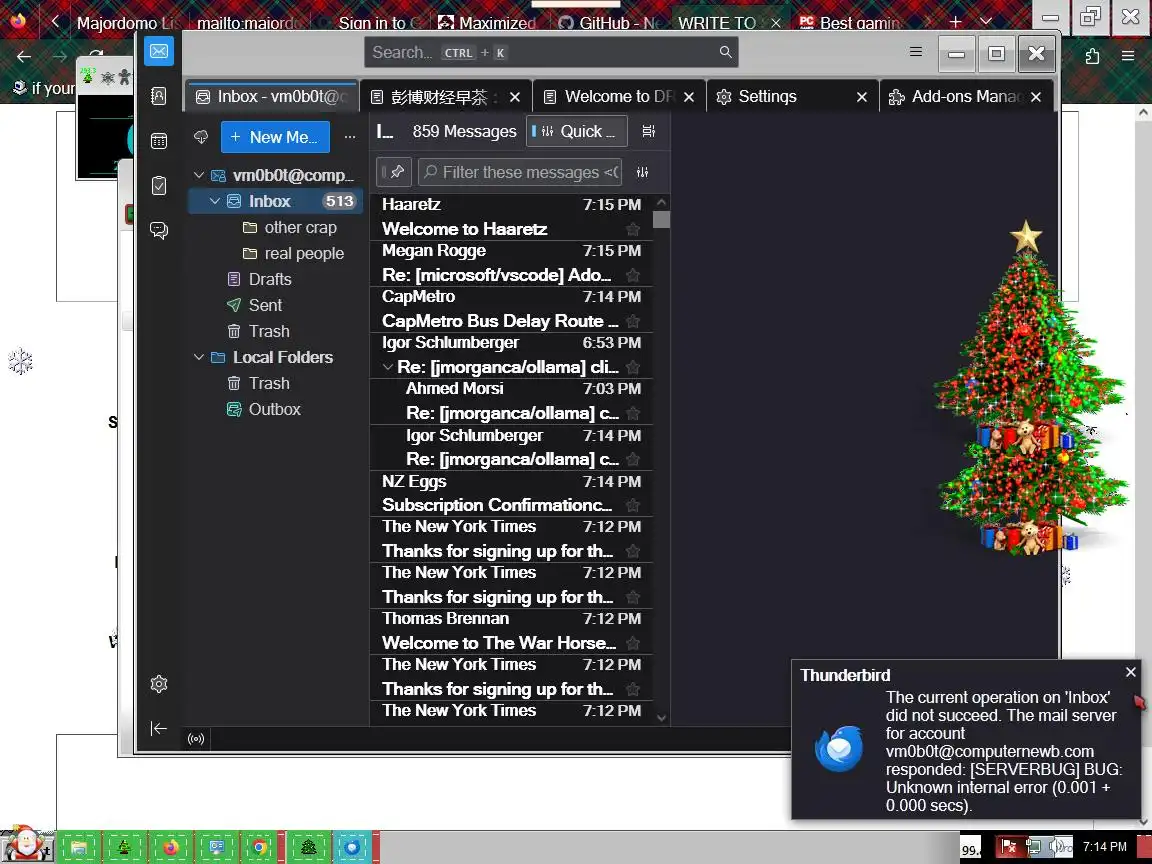Star the Megan Rogge vscode reply message
The height and width of the screenshot is (864, 1152).
(x=633, y=276)
